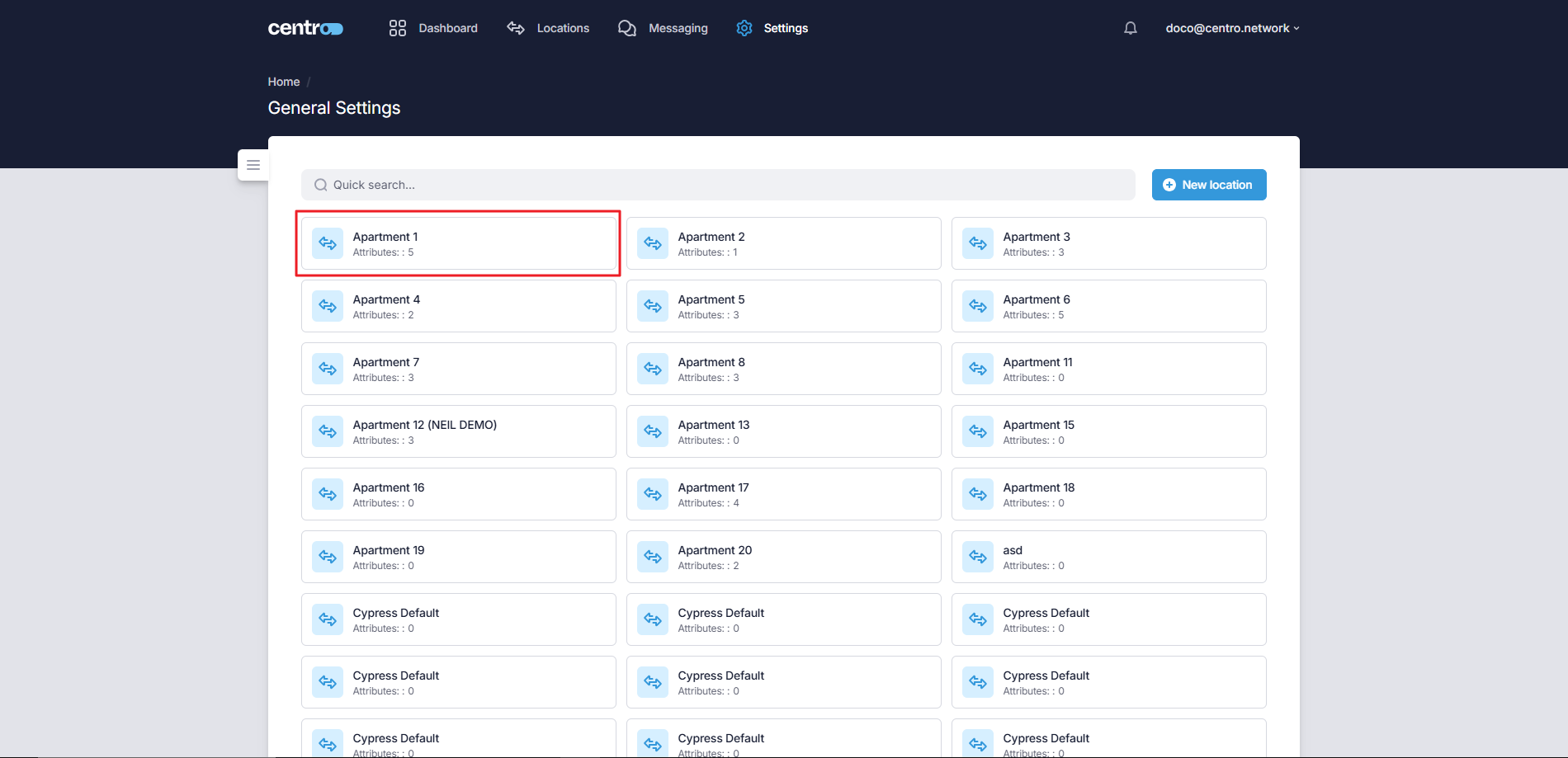The width and height of the screenshot is (1568, 758).
Task: Open the Apartment 4 location name
Action: [386, 299]
